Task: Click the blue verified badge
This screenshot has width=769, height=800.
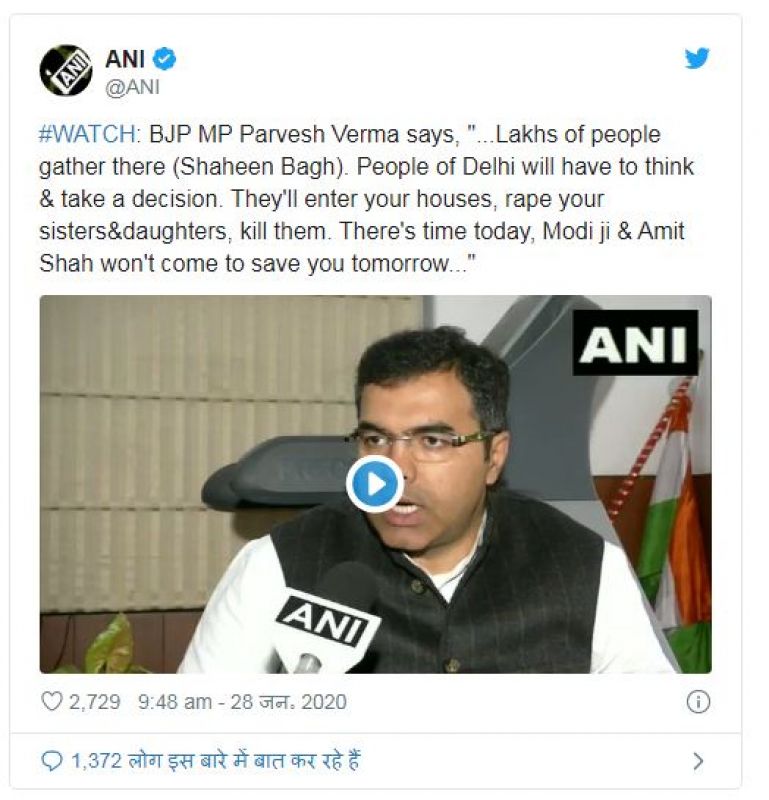Action: pyautogui.click(x=164, y=59)
